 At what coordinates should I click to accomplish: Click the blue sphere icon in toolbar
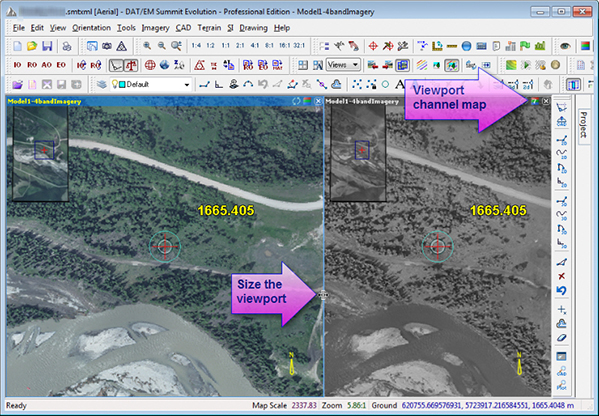(x=466, y=46)
